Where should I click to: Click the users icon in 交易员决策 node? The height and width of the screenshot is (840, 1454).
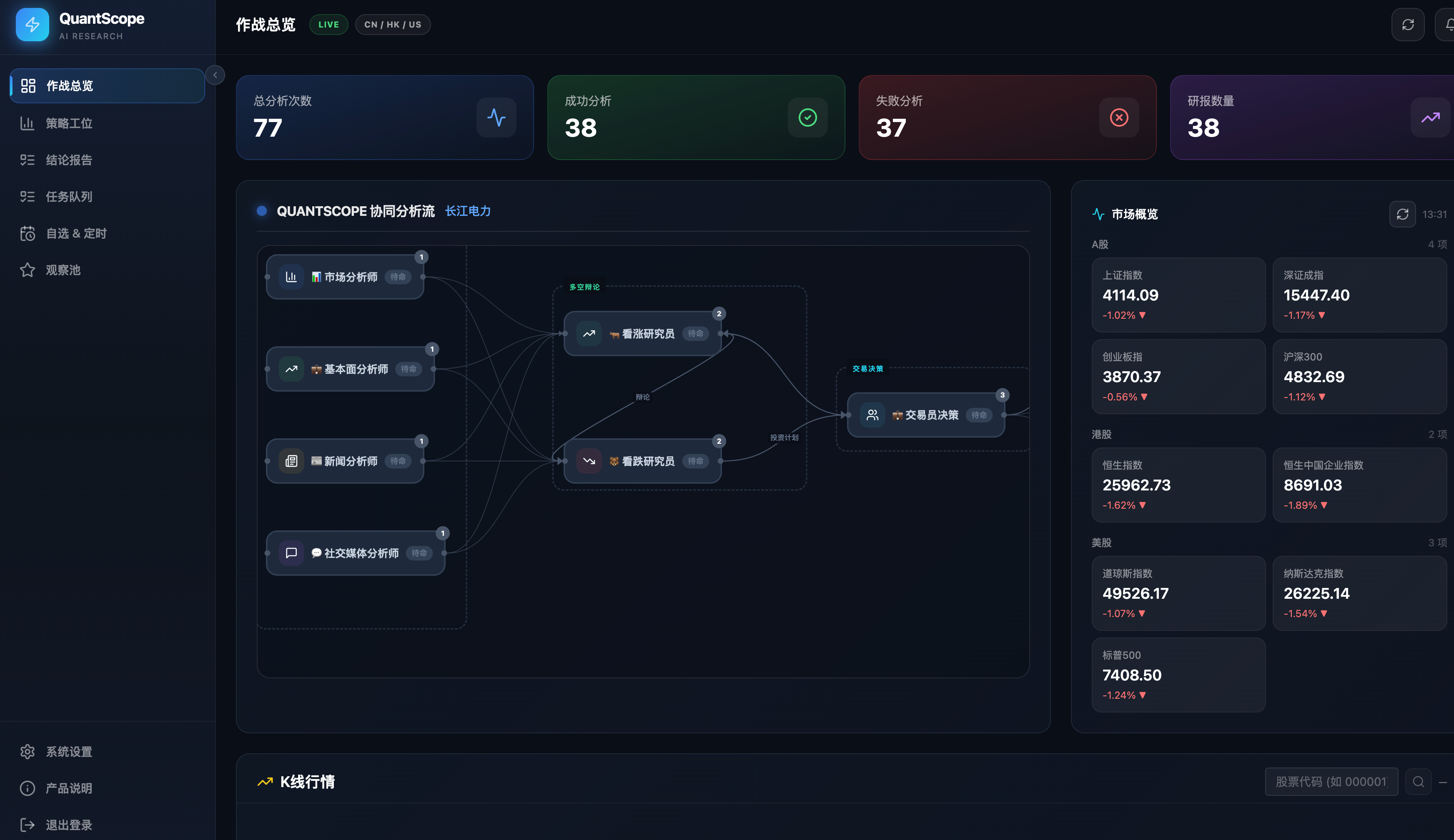(872, 415)
